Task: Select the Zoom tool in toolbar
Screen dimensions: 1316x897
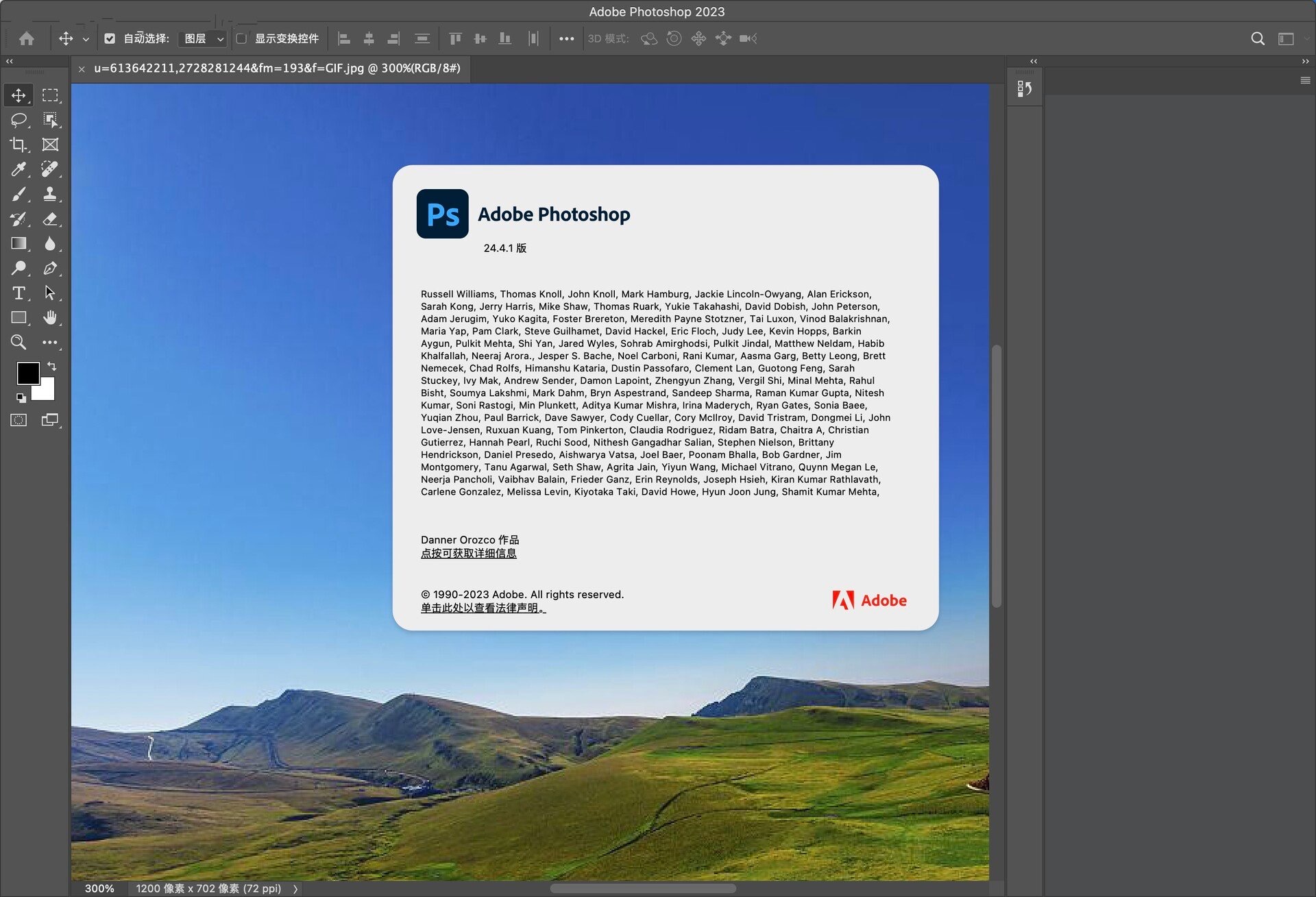Action: point(19,342)
